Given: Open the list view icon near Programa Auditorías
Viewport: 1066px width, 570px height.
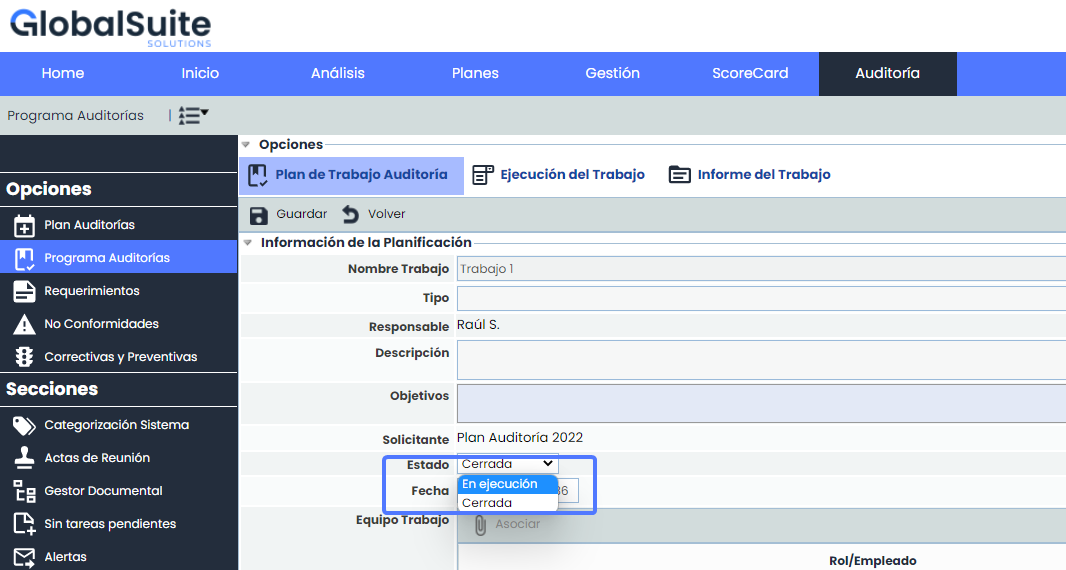Looking at the screenshot, I should tap(192, 116).
